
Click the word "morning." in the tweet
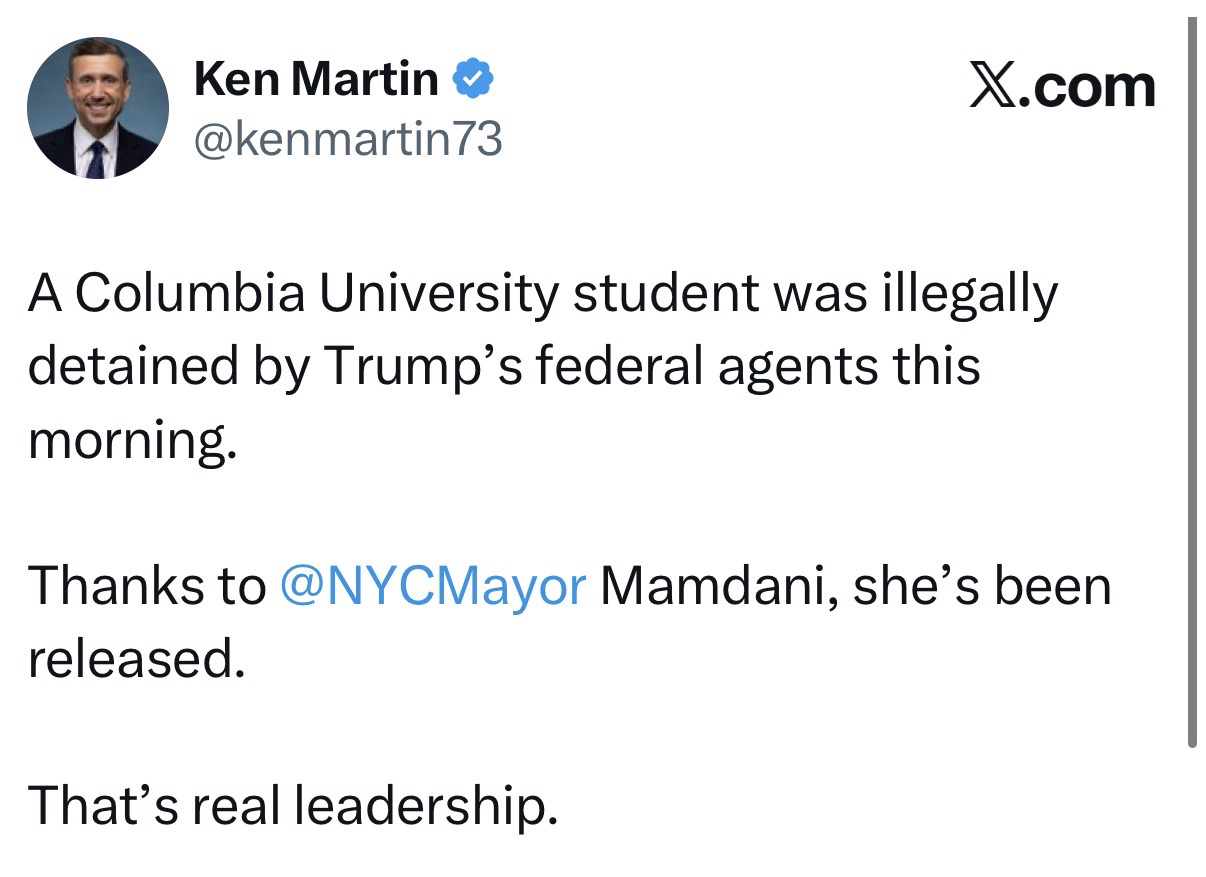[132, 439]
